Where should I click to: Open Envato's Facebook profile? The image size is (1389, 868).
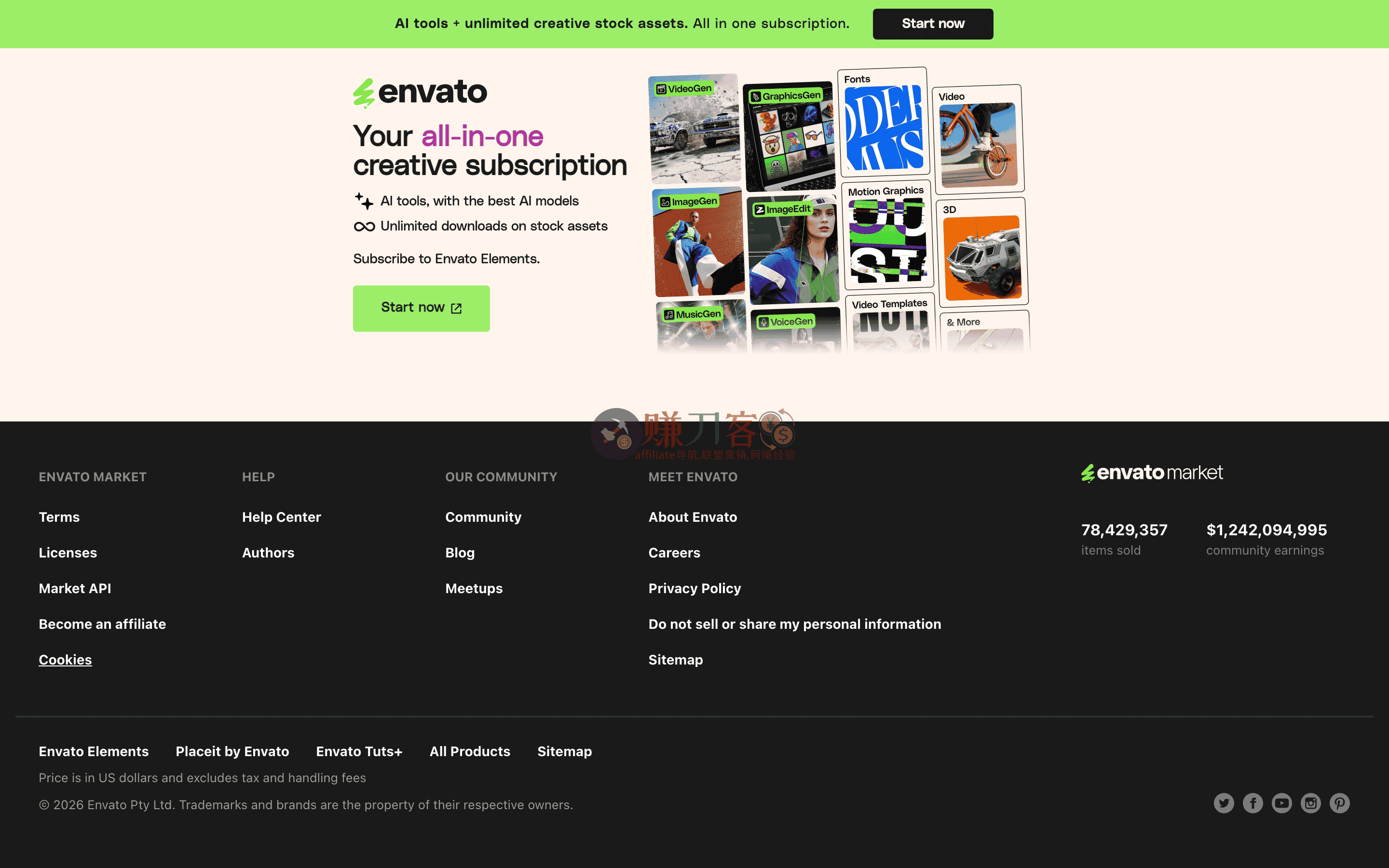pos(1253,803)
